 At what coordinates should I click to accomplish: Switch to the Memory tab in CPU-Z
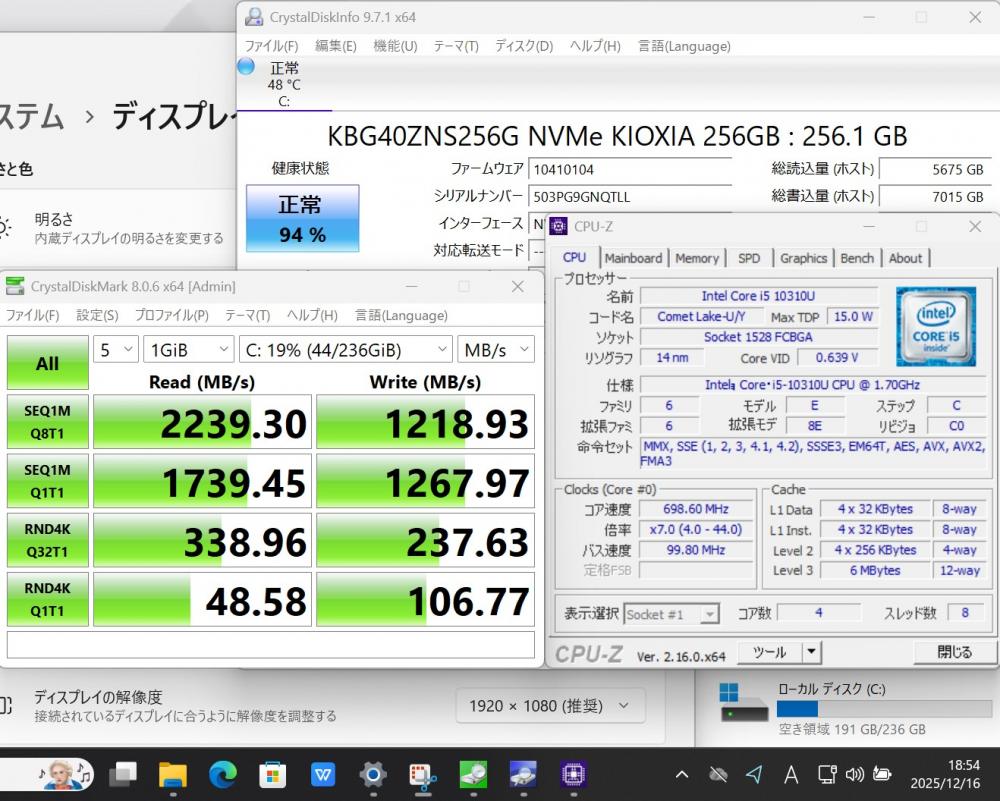(x=697, y=258)
